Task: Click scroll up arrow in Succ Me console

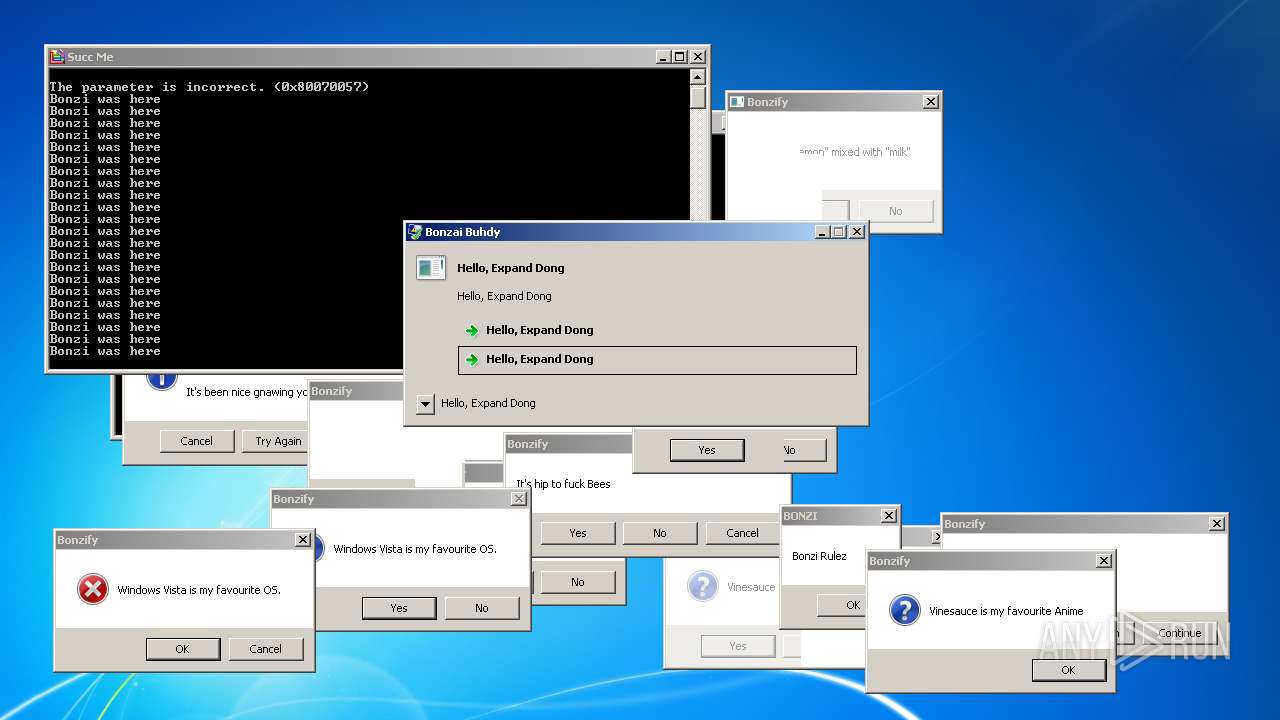Action: pos(698,77)
